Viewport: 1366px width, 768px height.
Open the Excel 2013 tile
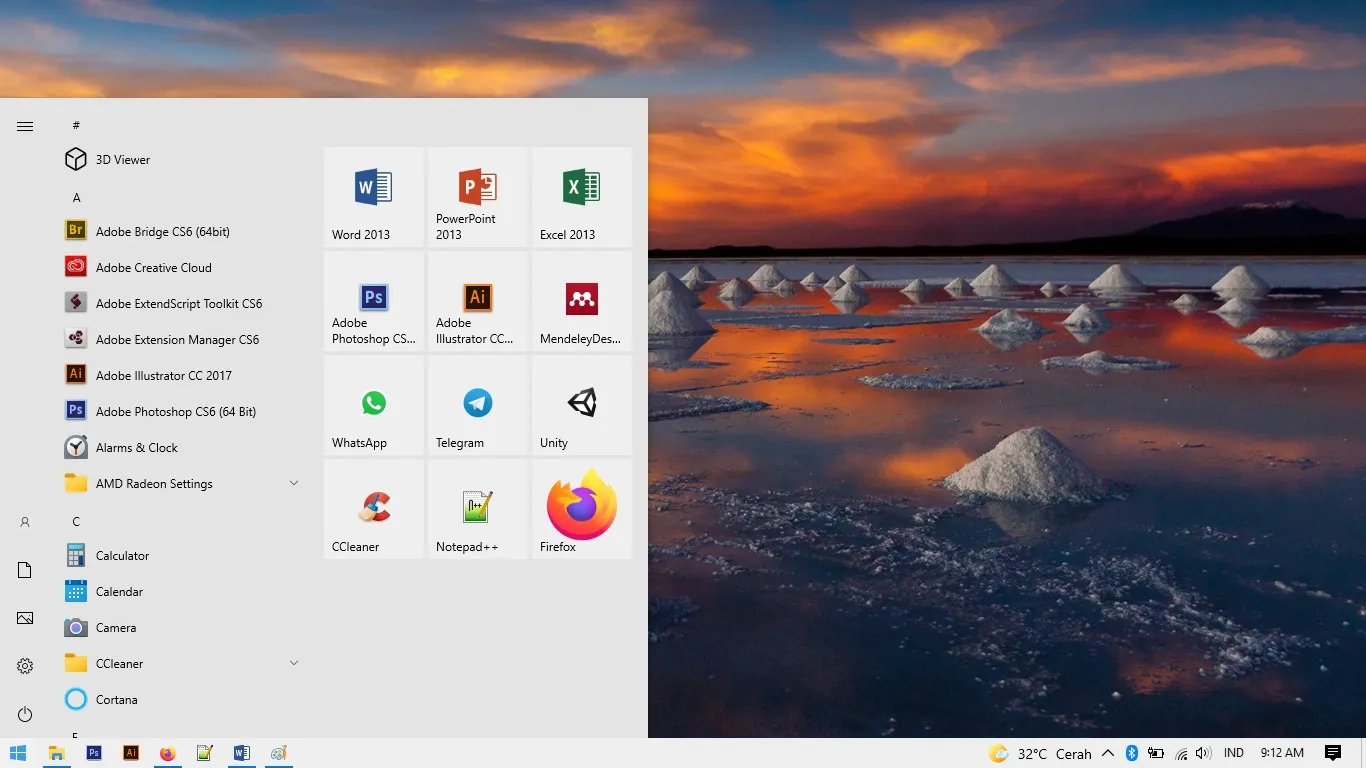[582, 197]
